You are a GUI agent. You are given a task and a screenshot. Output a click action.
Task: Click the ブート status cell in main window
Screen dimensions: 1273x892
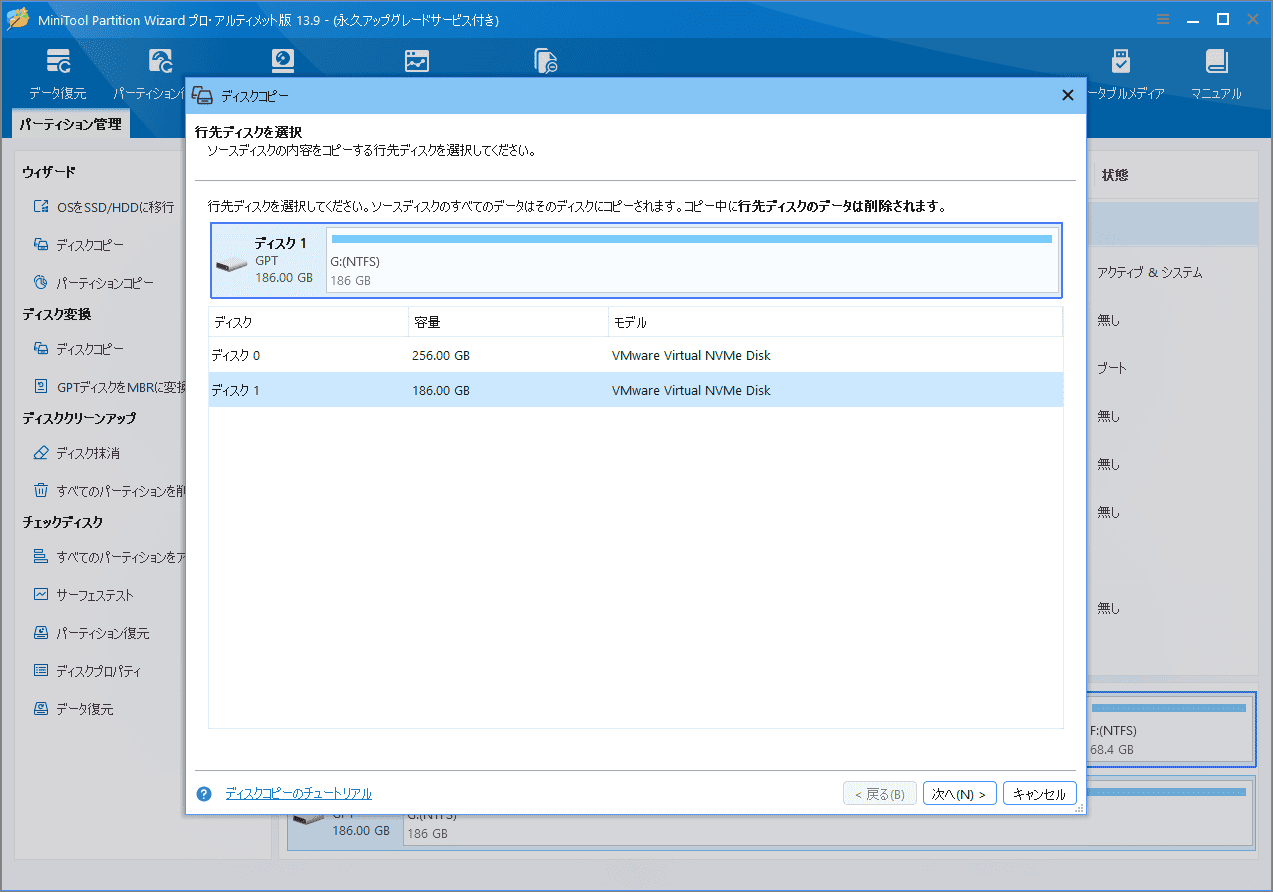click(x=1112, y=368)
